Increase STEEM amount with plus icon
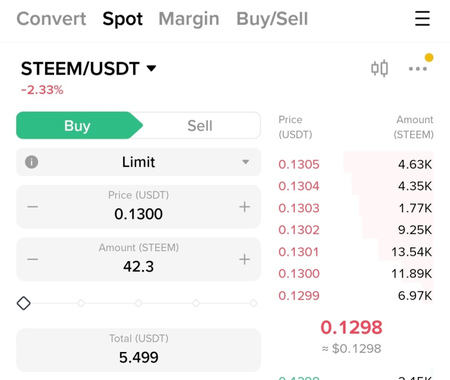Viewport: 450px width, 380px height. [x=244, y=259]
